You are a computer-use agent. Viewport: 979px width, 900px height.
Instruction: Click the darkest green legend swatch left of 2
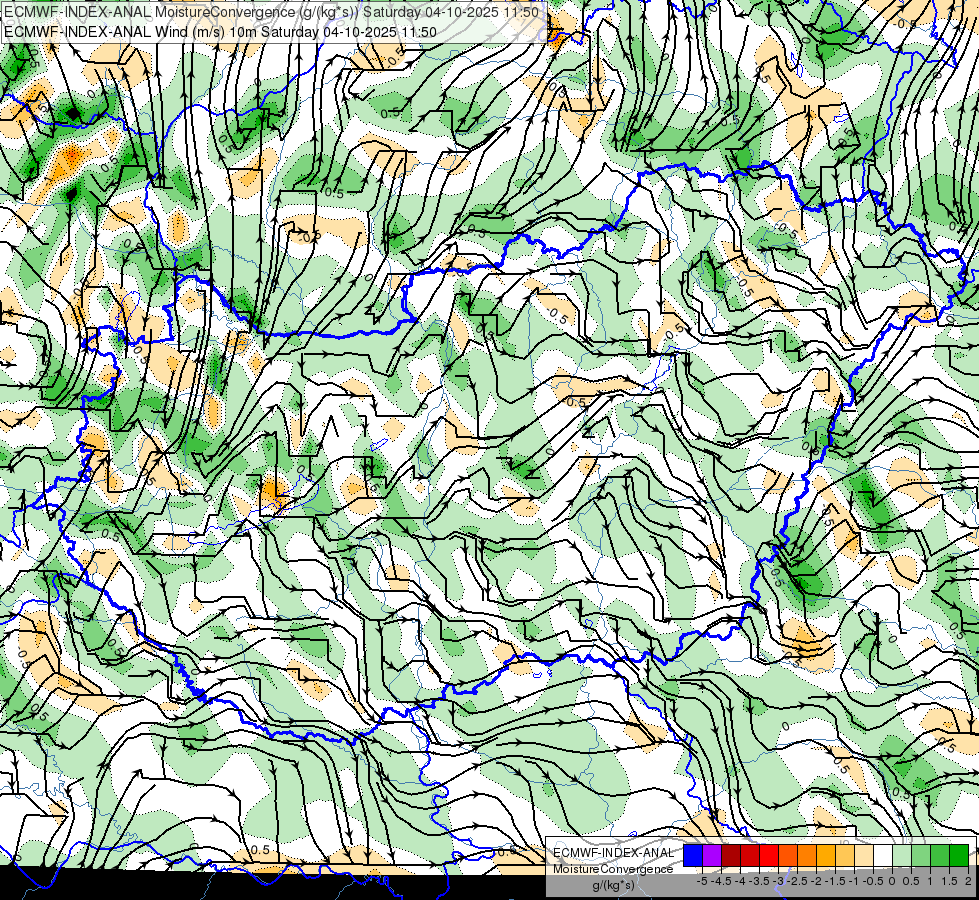pos(959,856)
